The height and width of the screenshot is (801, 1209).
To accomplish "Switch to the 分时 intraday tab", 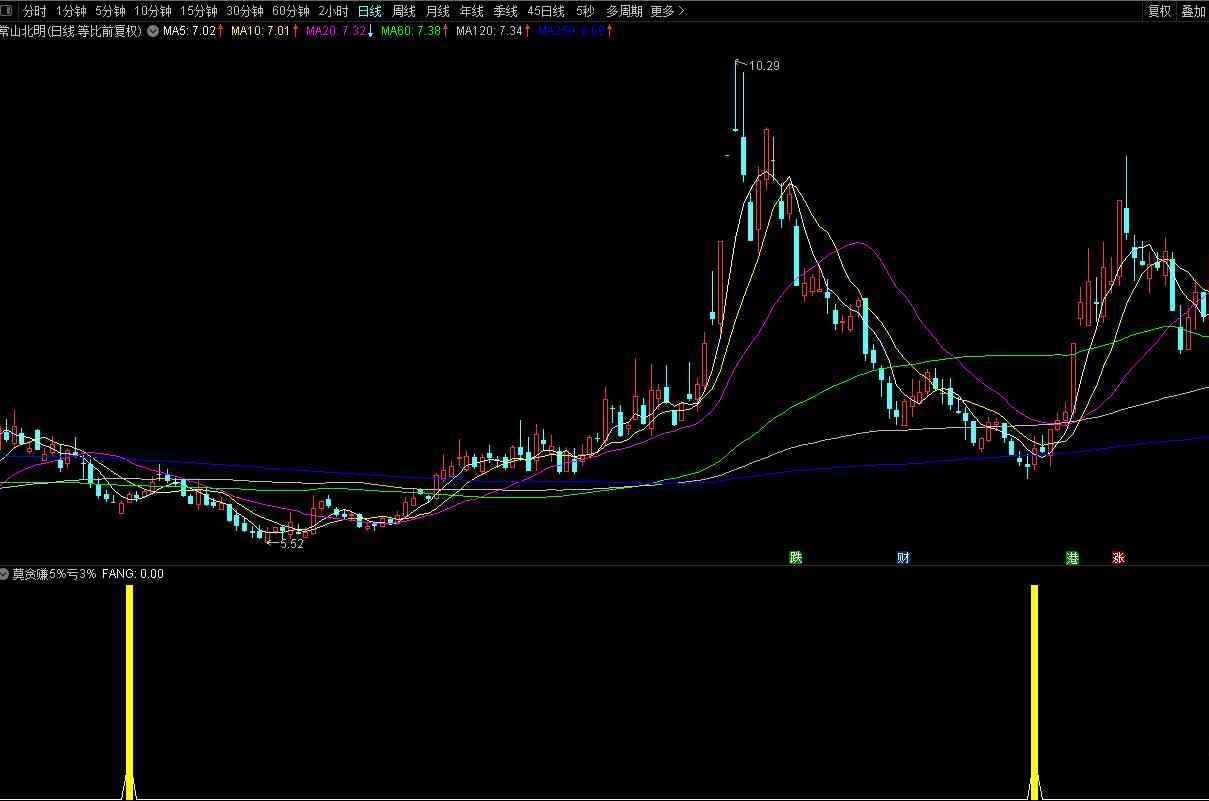I will point(35,11).
